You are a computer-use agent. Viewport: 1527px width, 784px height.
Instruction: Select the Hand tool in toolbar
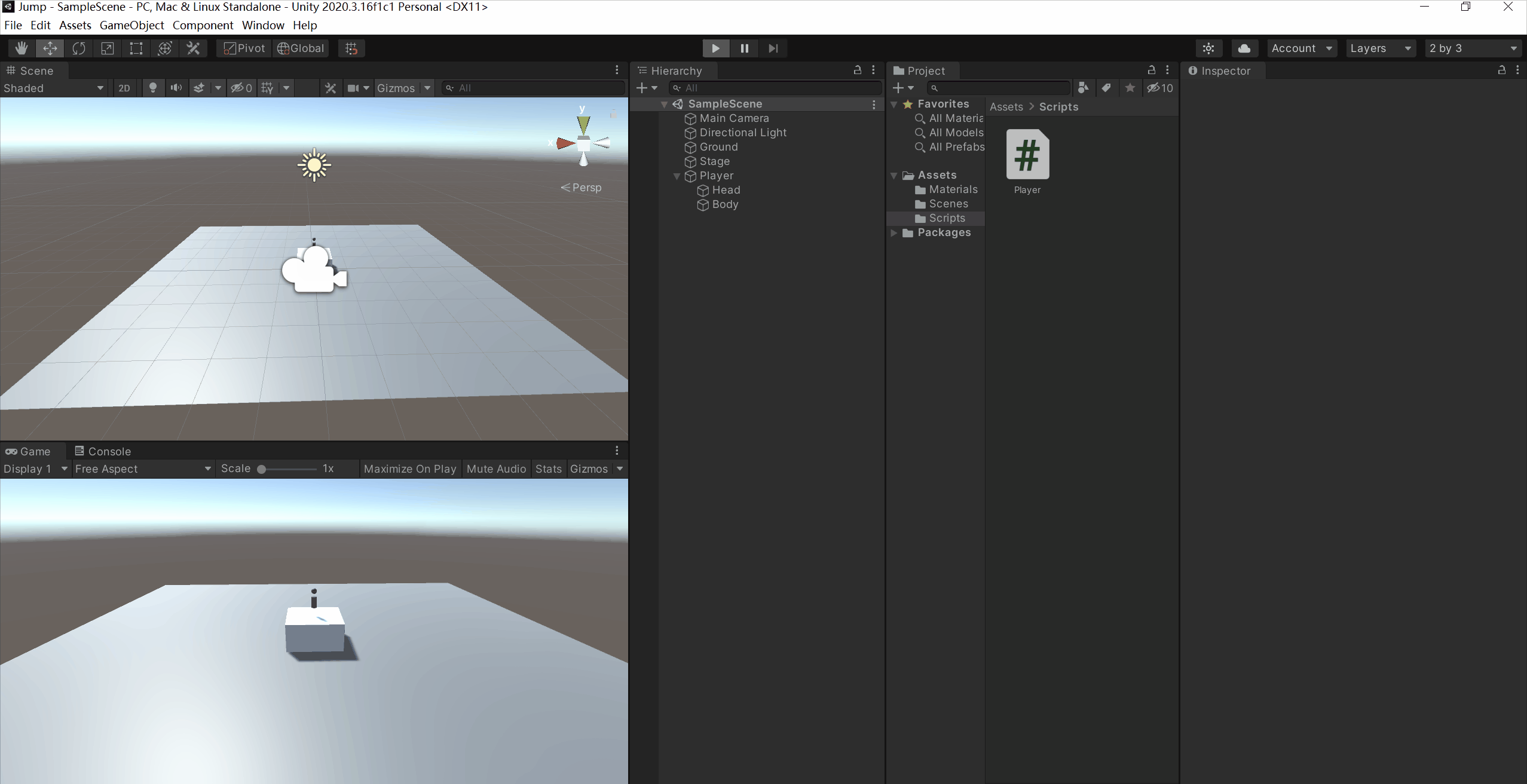click(22, 48)
